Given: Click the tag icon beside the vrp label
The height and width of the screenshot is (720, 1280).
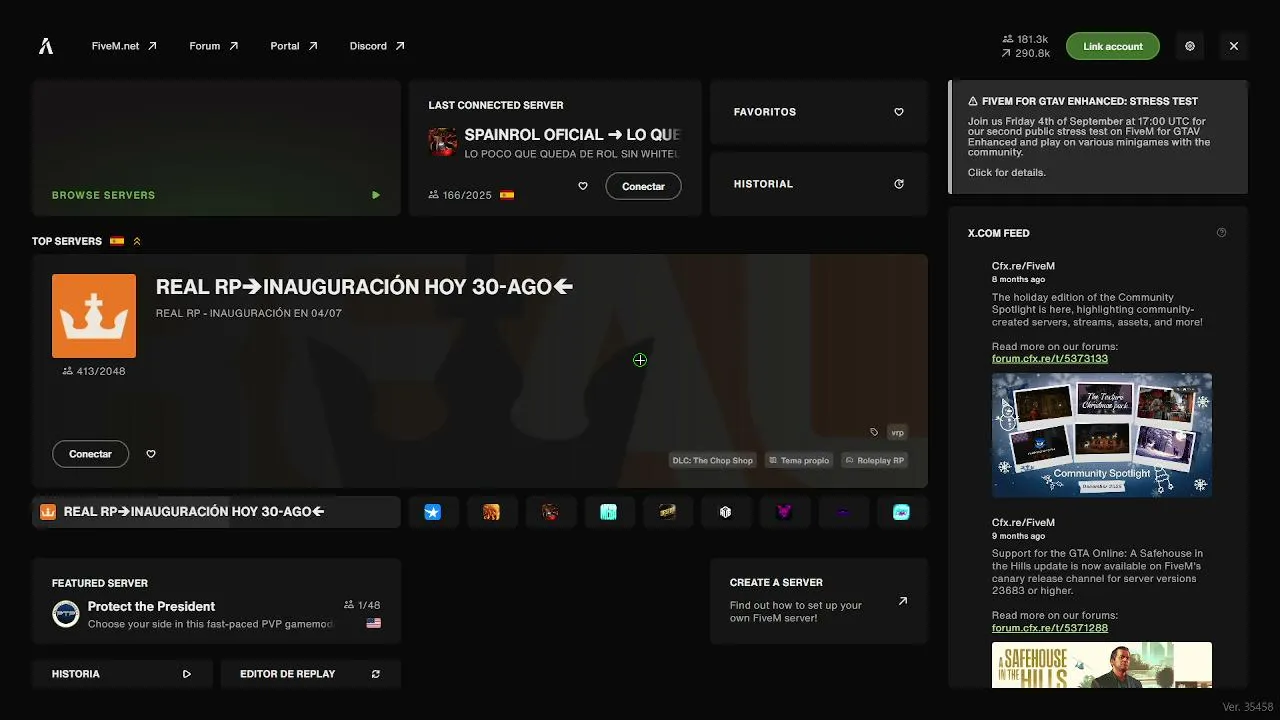Looking at the screenshot, I should (x=874, y=432).
